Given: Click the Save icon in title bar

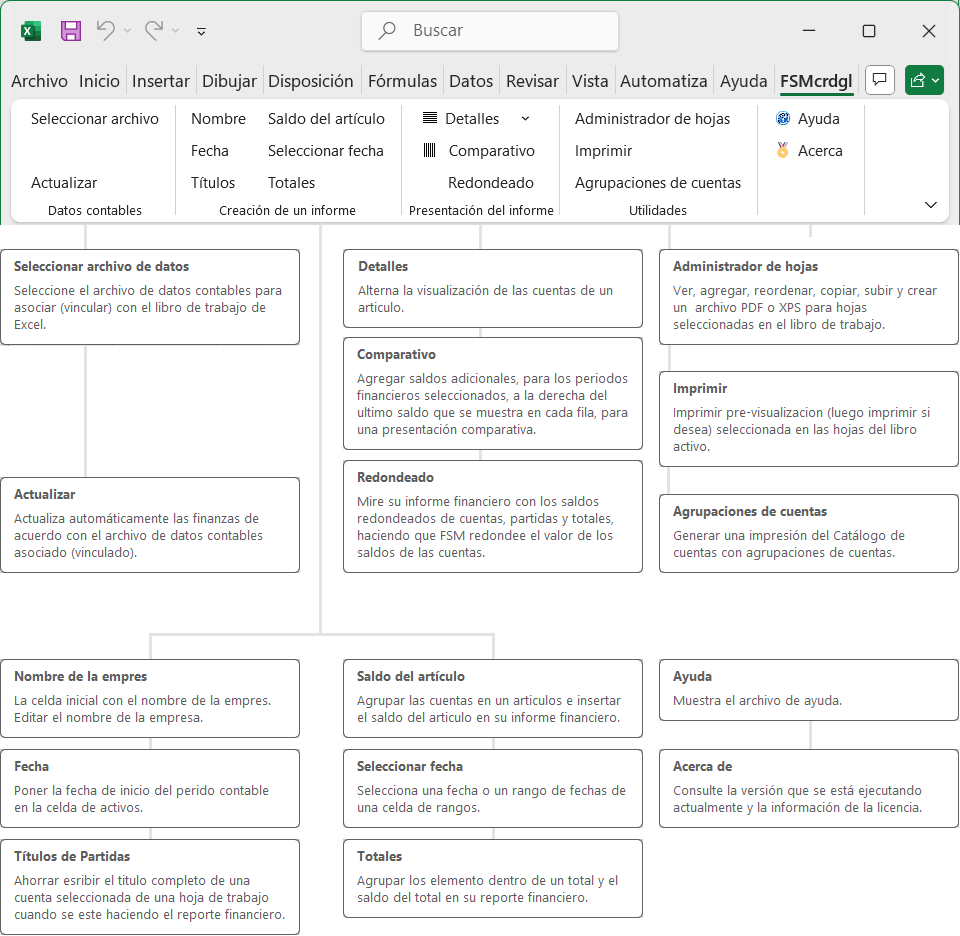Looking at the screenshot, I should 71,31.
